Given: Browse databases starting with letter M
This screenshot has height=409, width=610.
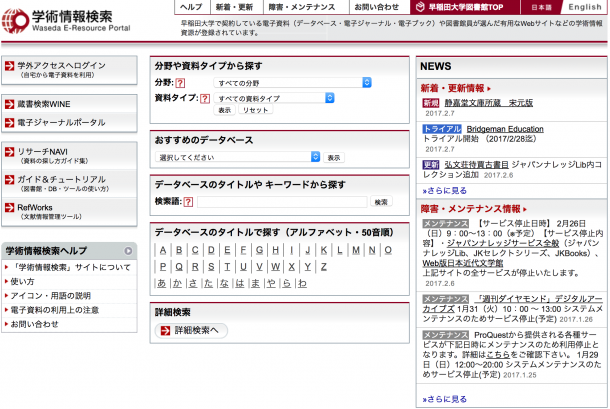Looking at the screenshot, I should coord(356,250).
